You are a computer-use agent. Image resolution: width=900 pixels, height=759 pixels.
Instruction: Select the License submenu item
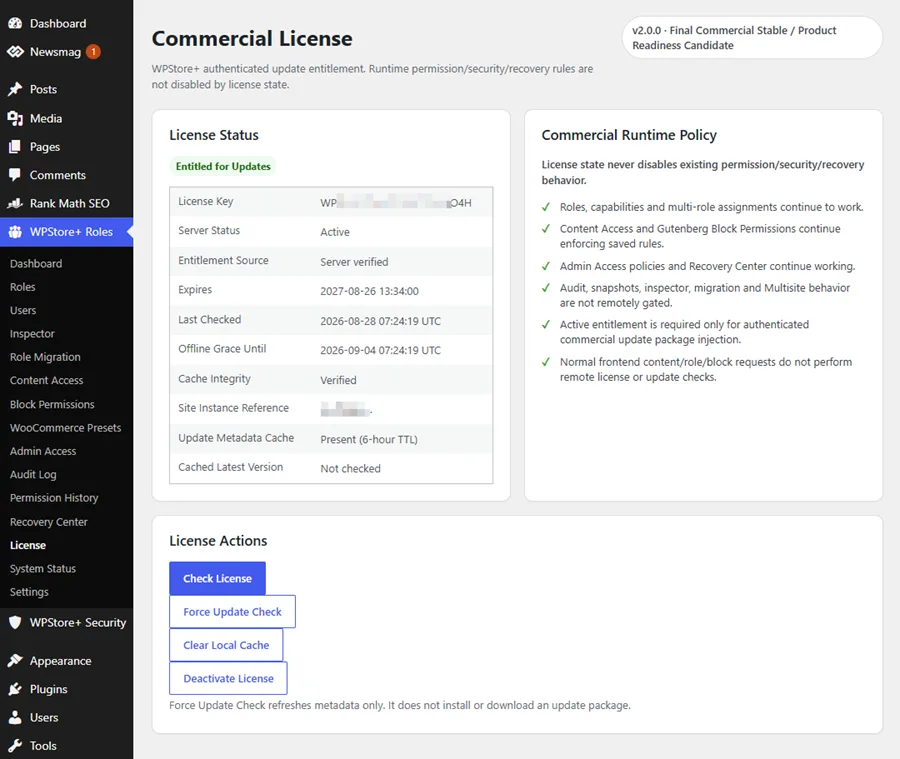click(x=28, y=545)
